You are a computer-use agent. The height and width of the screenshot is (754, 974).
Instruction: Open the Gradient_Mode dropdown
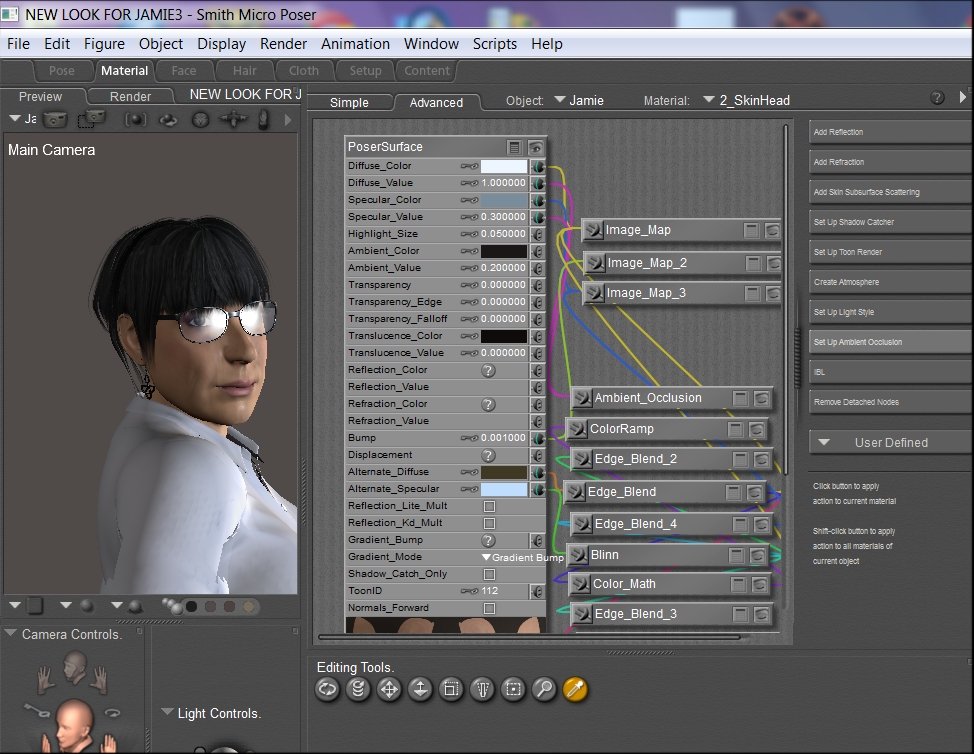(520, 557)
